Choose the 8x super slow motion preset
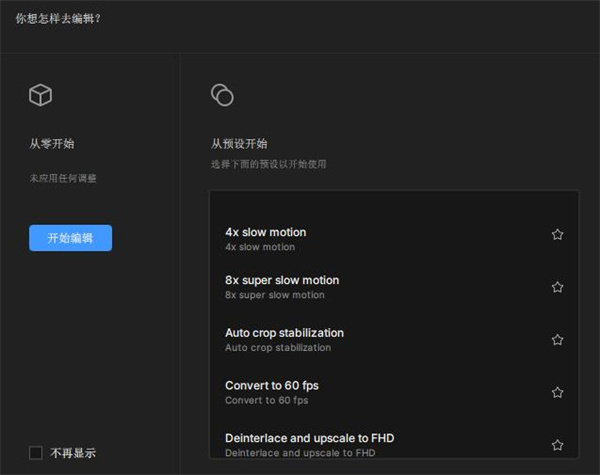Screen dimensions: 600x475 pos(282,281)
